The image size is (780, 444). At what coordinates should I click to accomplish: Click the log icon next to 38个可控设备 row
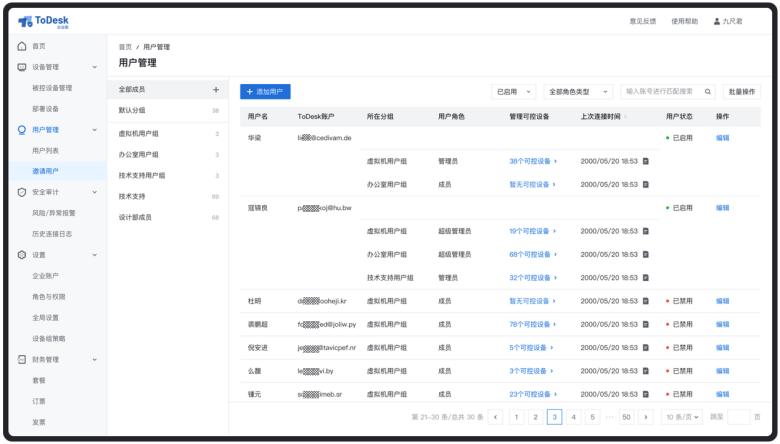point(646,160)
